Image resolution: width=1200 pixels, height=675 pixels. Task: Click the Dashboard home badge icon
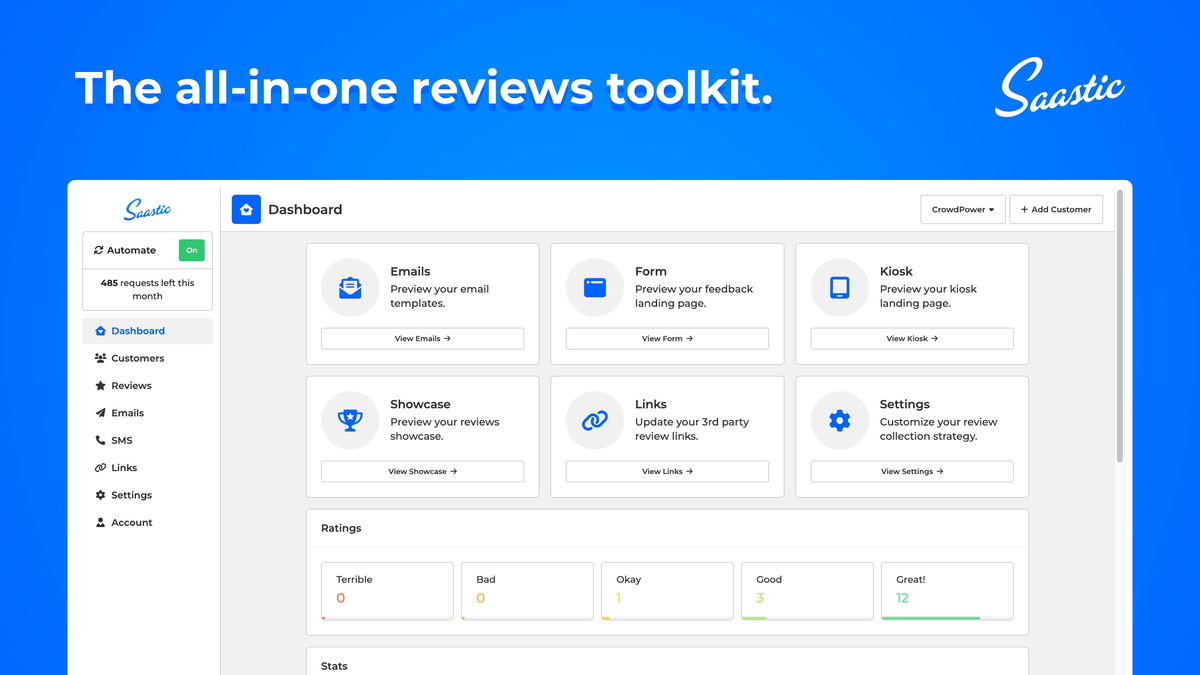pos(246,209)
